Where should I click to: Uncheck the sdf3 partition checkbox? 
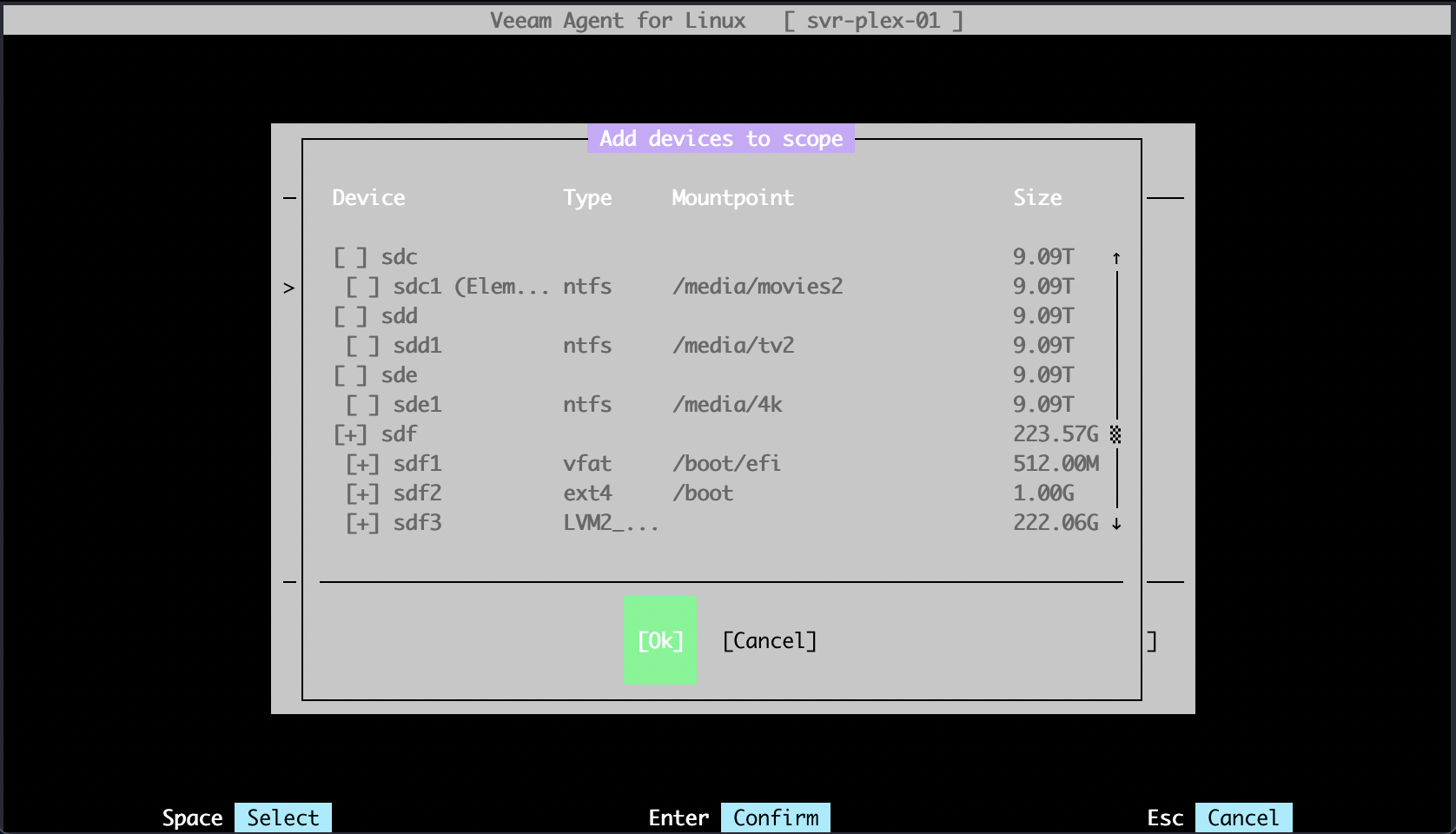363,523
